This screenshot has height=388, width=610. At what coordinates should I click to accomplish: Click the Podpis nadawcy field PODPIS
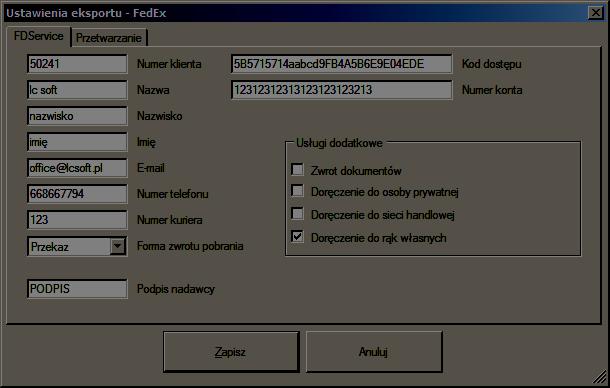tap(77, 289)
